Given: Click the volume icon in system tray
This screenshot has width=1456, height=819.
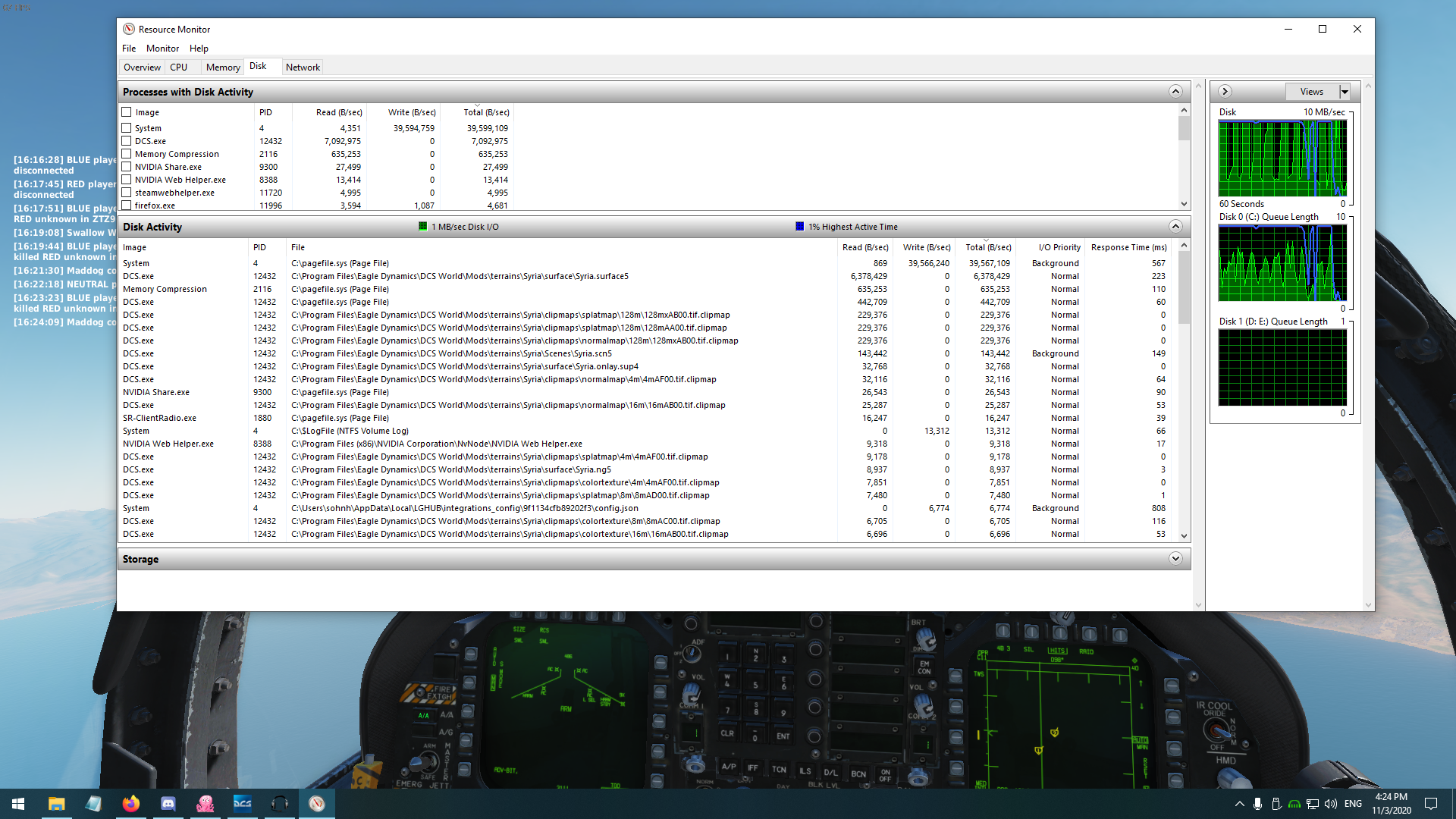Looking at the screenshot, I should (x=1331, y=804).
